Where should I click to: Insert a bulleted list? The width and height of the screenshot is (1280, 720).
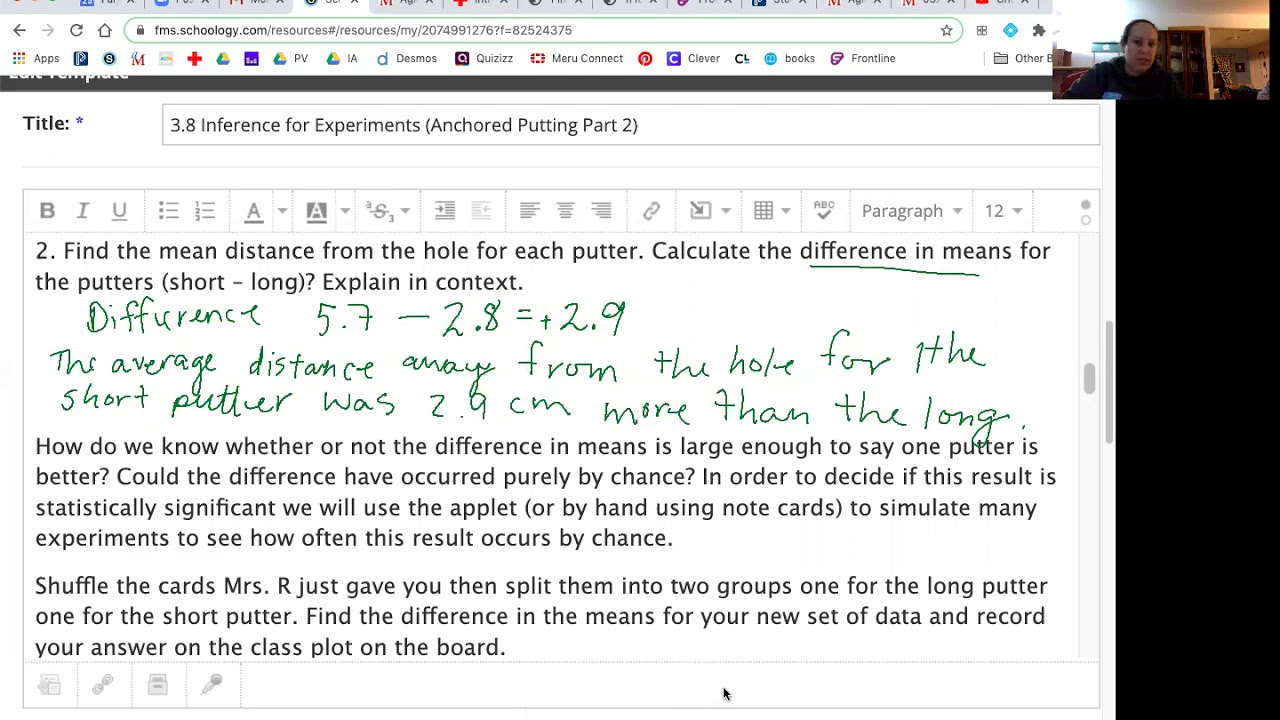(x=168, y=211)
